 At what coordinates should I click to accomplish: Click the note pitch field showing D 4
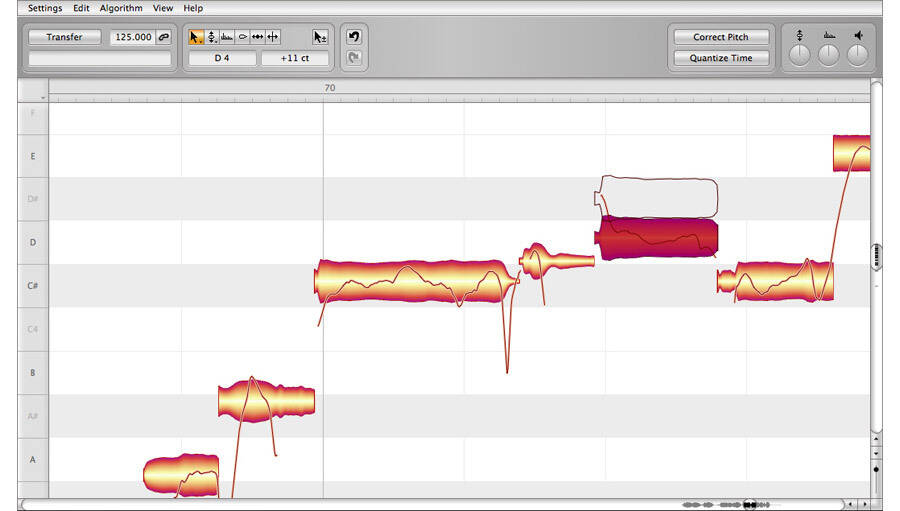(x=222, y=58)
